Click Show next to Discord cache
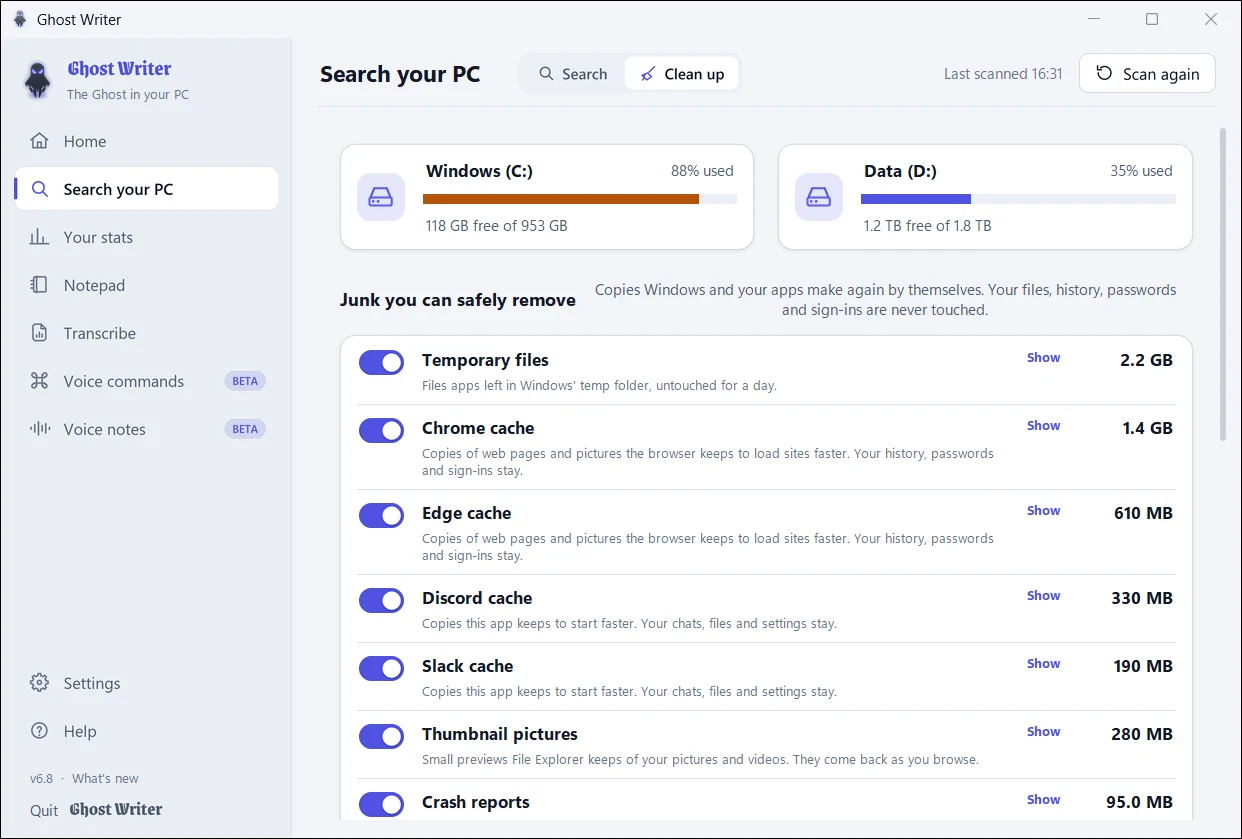 1043,595
